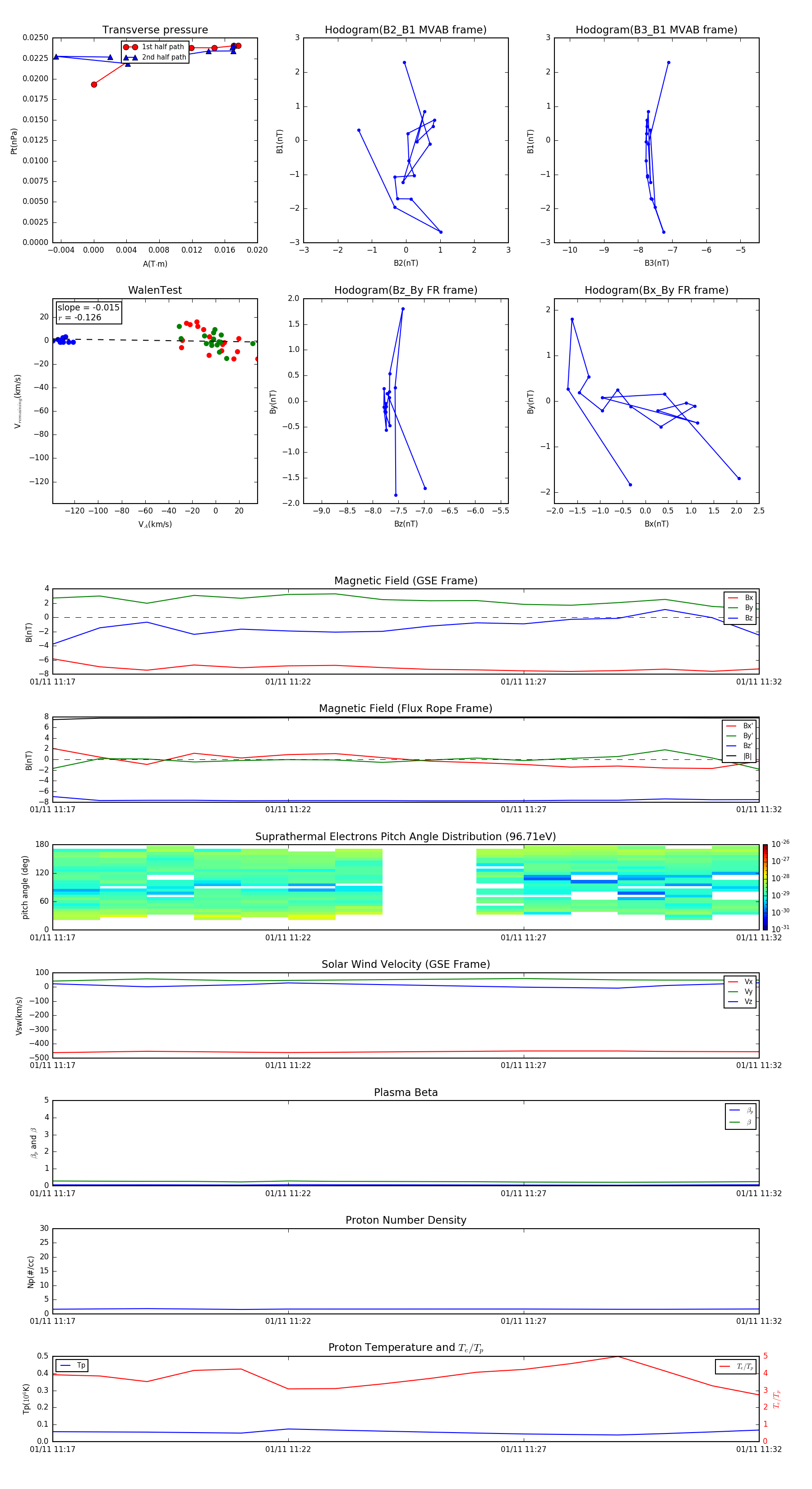Select the |B| entry in flux rope legend
The height and width of the screenshot is (1489, 812).
tap(739, 756)
